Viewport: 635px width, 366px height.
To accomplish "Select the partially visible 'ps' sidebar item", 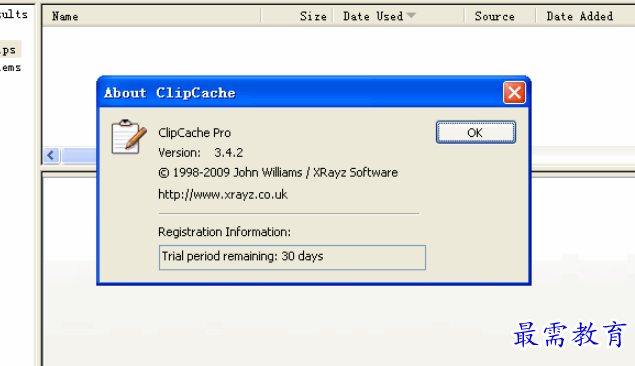I will (x=10, y=50).
